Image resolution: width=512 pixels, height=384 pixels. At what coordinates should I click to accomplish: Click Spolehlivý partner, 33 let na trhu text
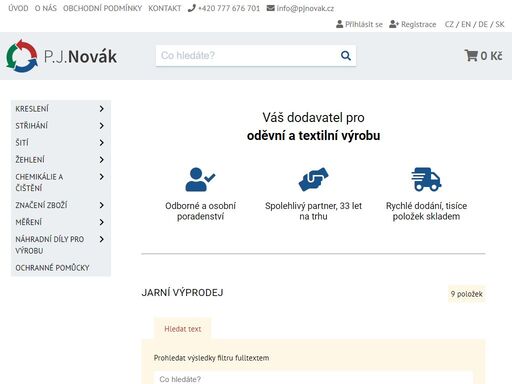pyautogui.click(x=313, y=211)
